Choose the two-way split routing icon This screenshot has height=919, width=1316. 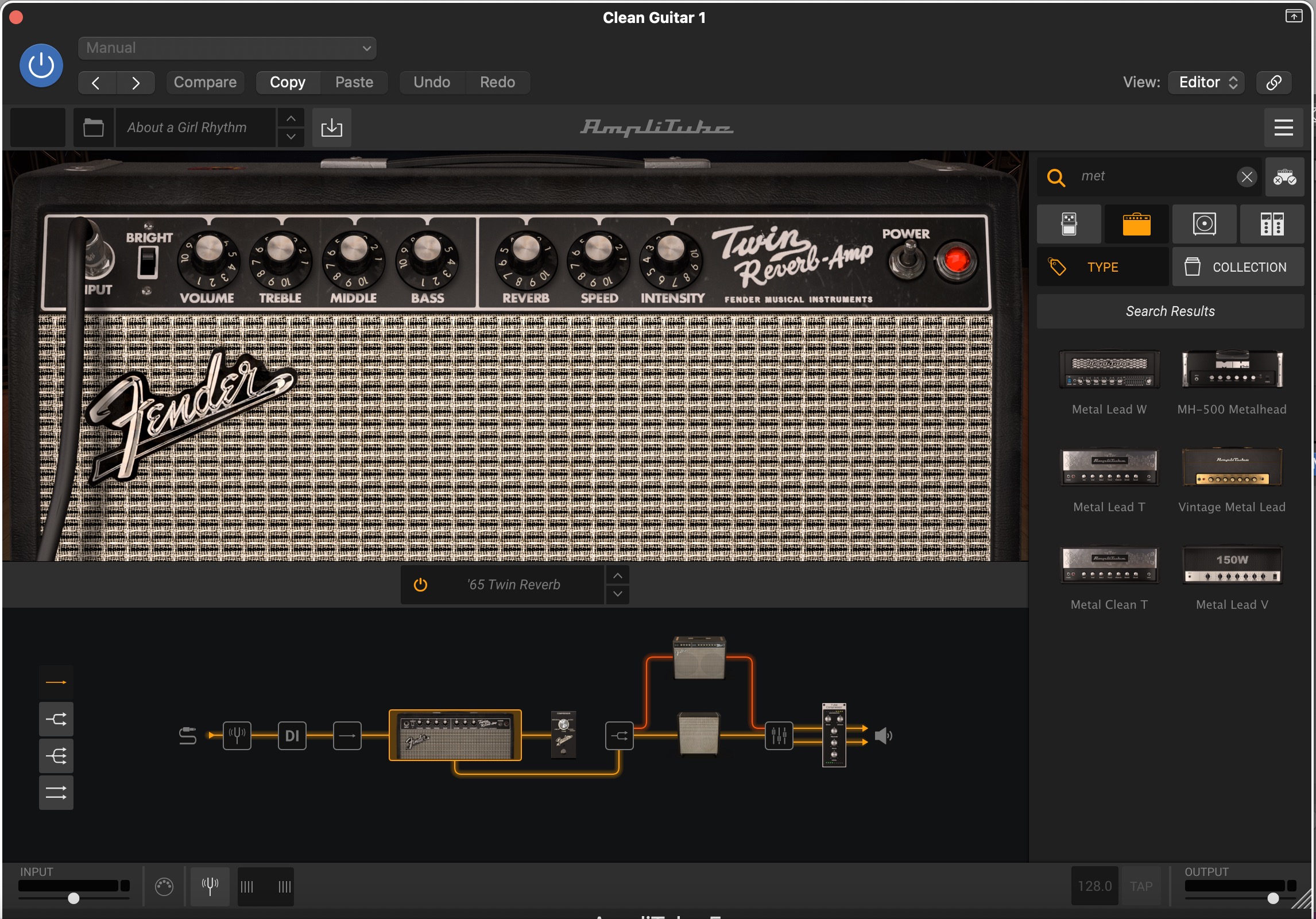pos(56,719)
